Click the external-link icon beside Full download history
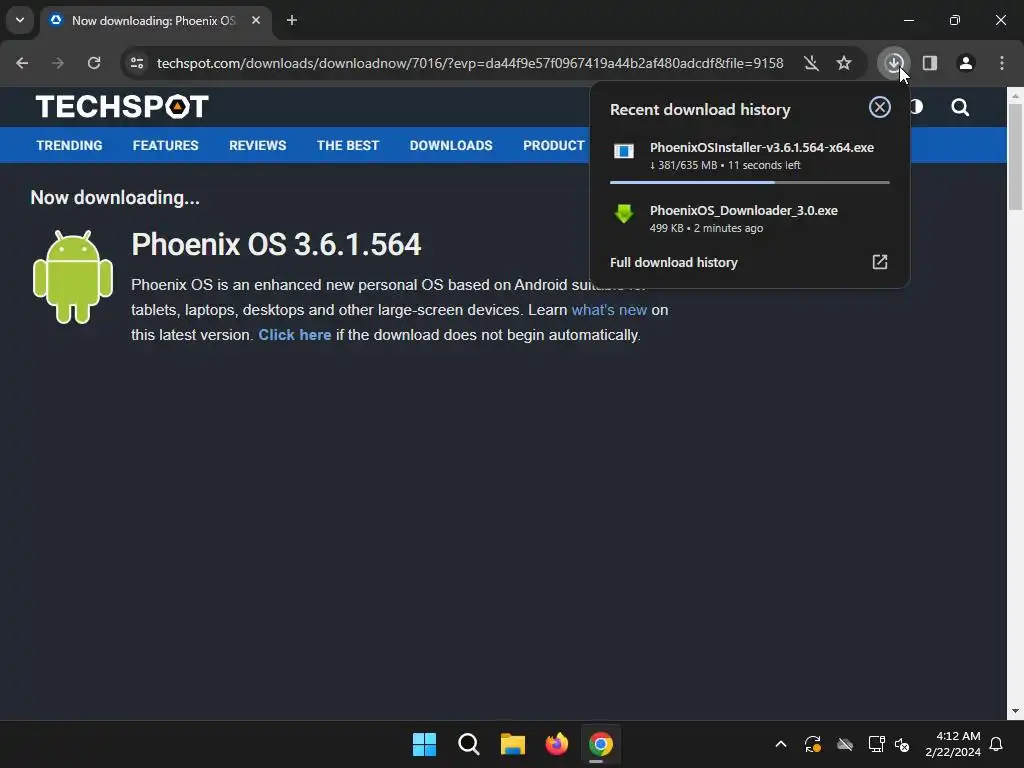 click(880, 262)
